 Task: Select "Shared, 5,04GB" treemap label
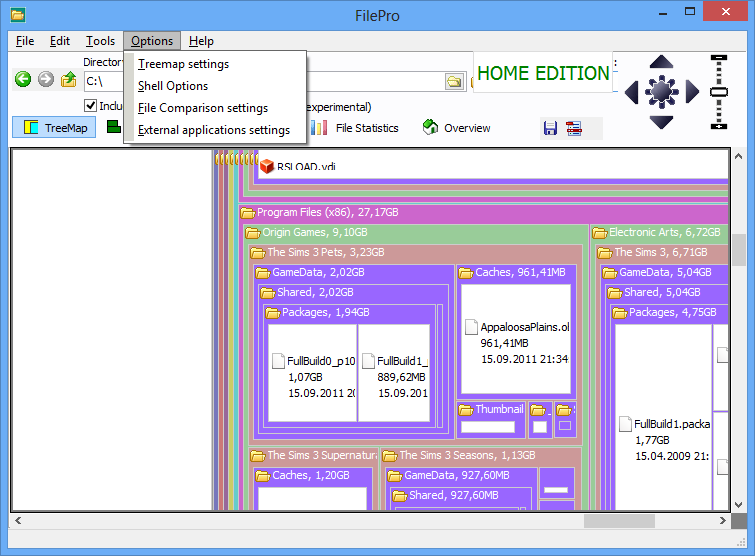662,293
